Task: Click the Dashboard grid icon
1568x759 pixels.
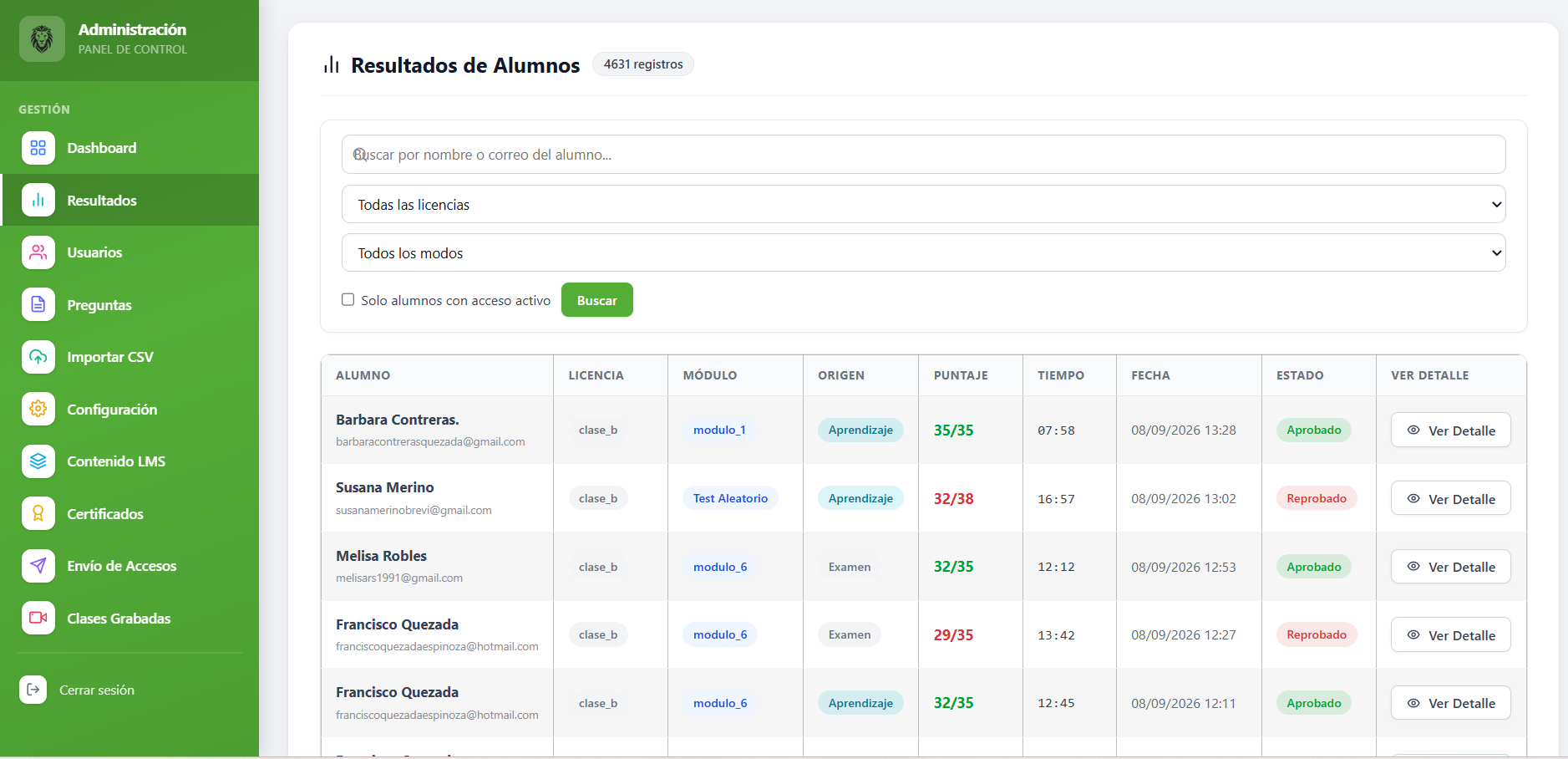Action: tap(38, 148)
